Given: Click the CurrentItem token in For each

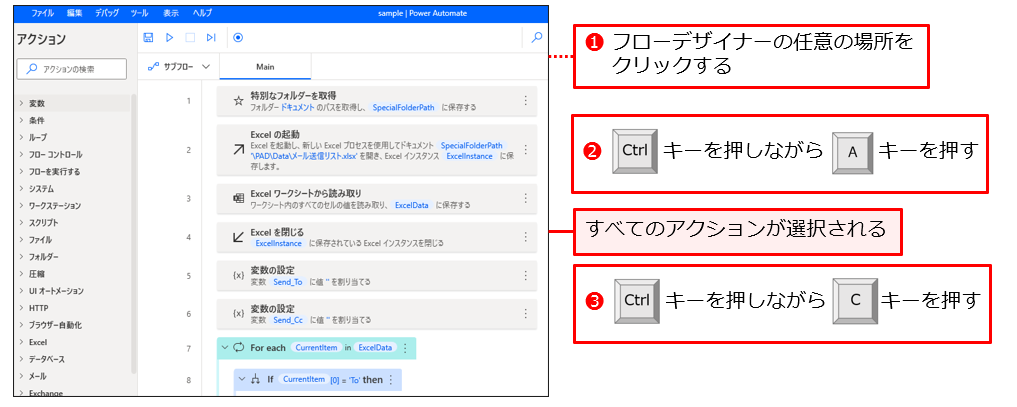Looking at the screenshot, I should click(x=316, y=348).
